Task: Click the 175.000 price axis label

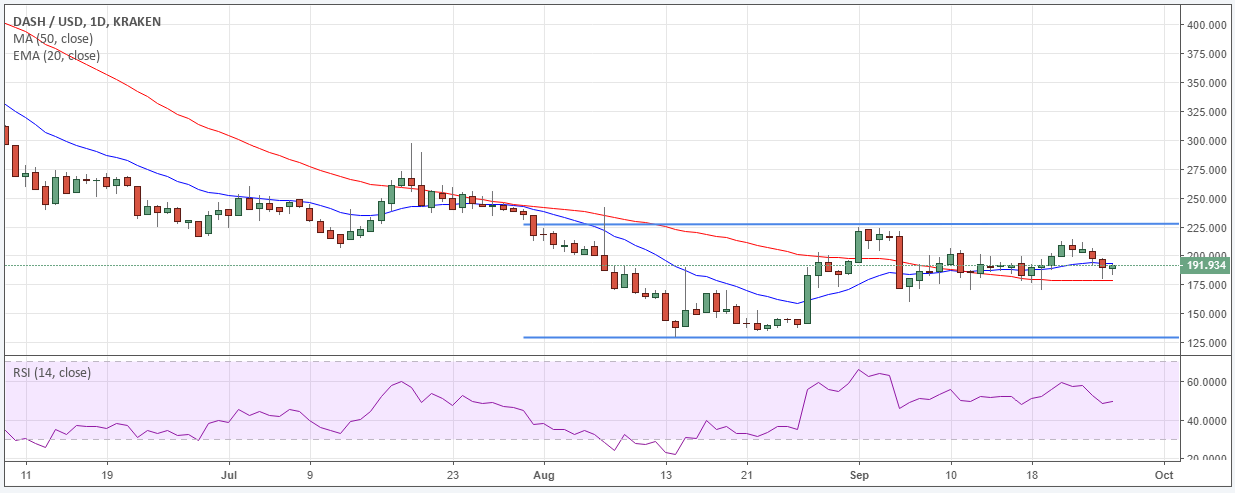Action: click(1205, 285)
